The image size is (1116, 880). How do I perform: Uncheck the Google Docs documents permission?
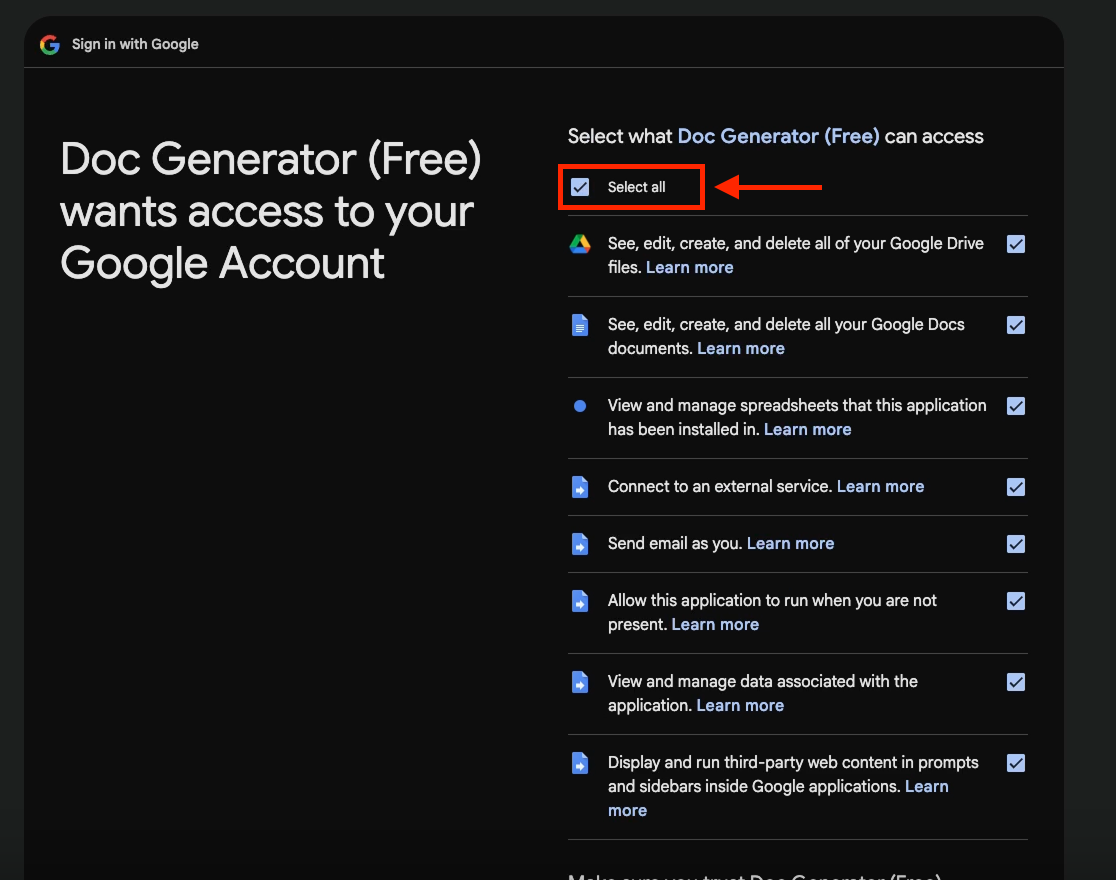click(x=1016, y=324)
